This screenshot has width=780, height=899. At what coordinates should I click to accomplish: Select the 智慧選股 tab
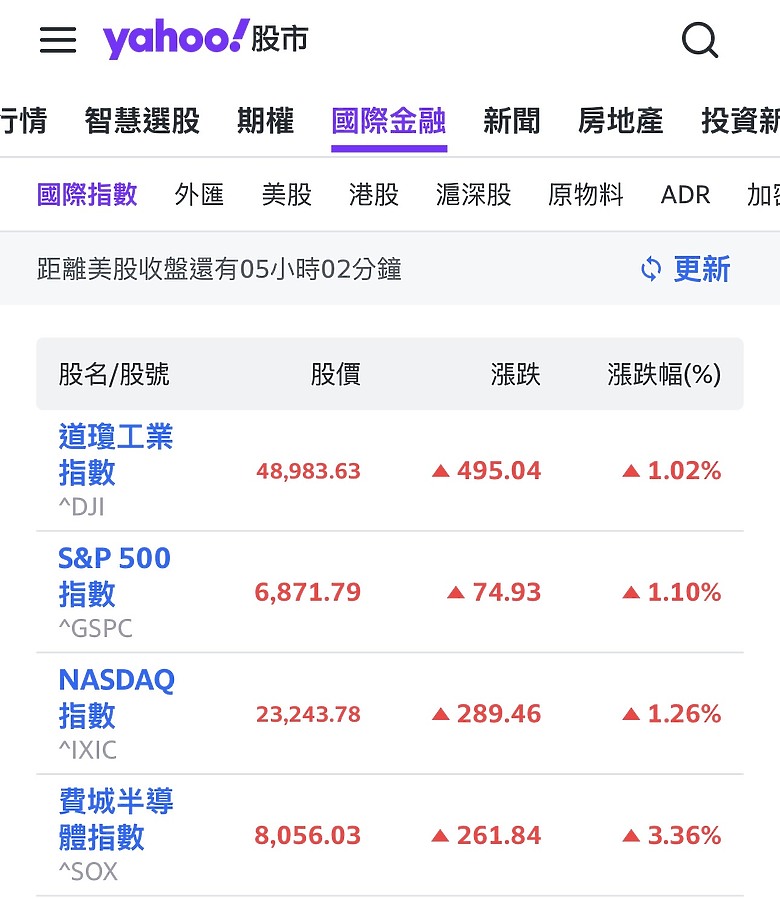[142, 121]
